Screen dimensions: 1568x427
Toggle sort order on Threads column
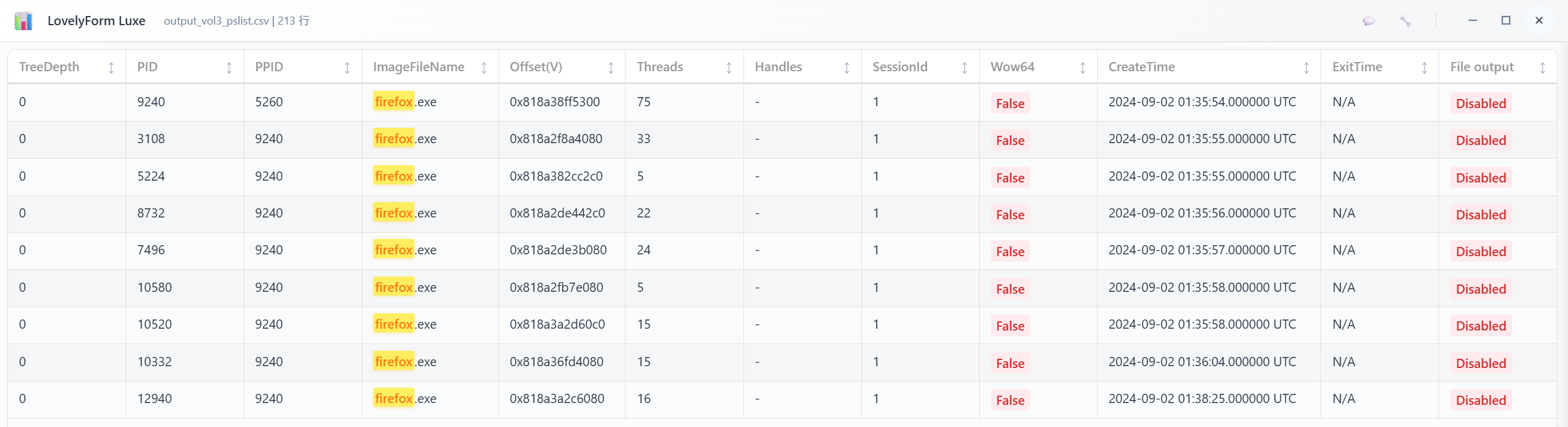[729, 68]
